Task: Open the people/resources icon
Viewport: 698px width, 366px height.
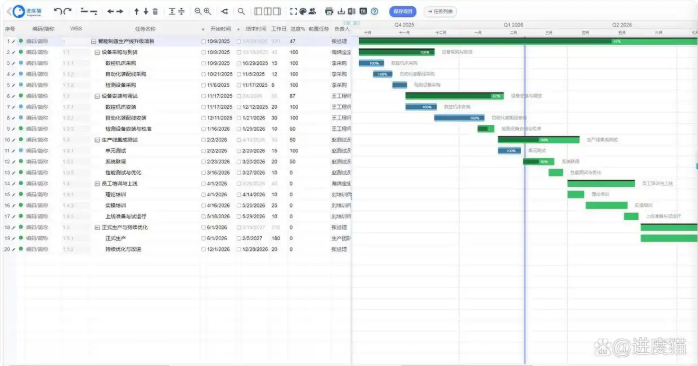Action: [312, 11]
